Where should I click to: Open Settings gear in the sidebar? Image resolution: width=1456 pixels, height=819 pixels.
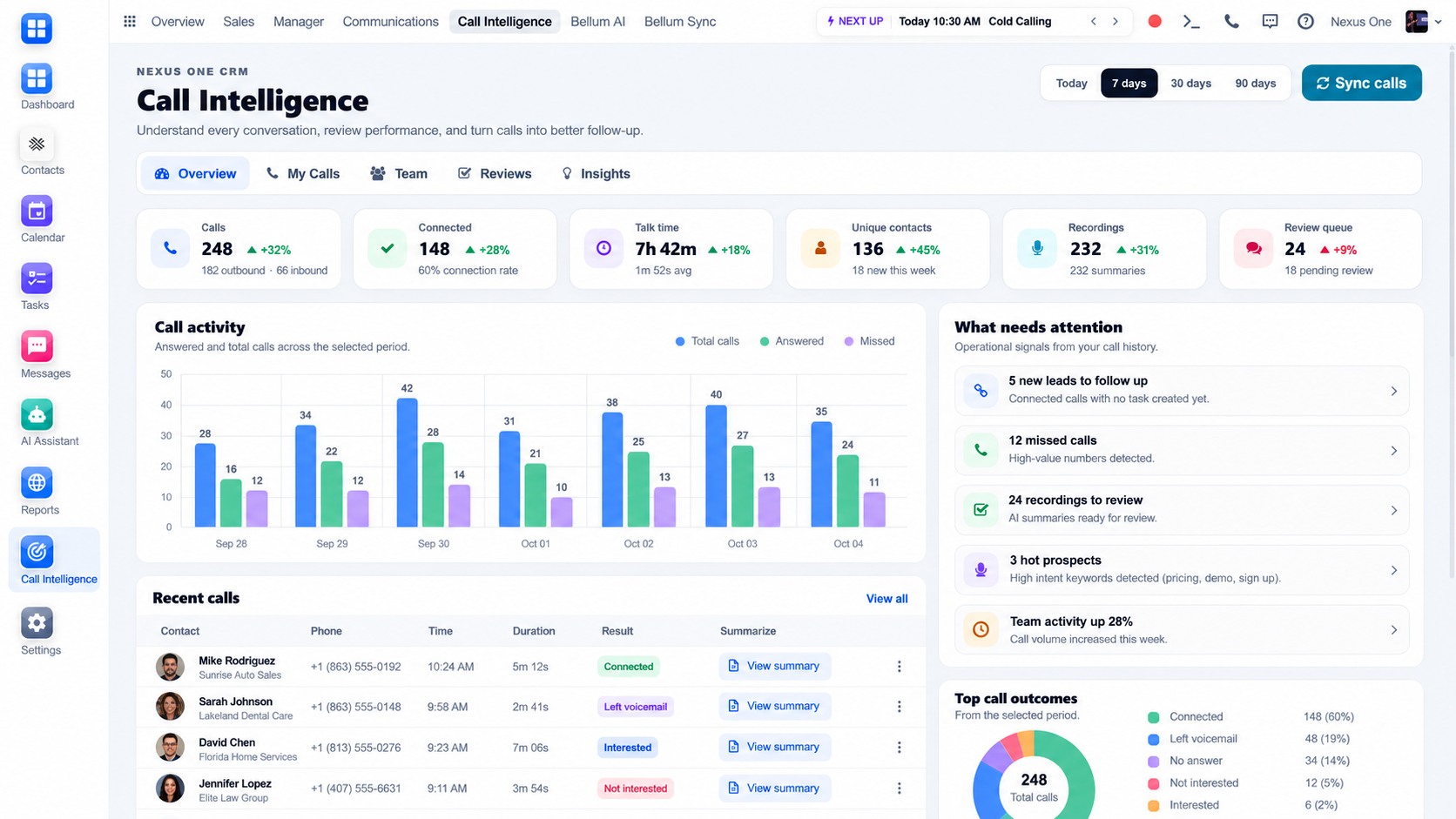37,623
